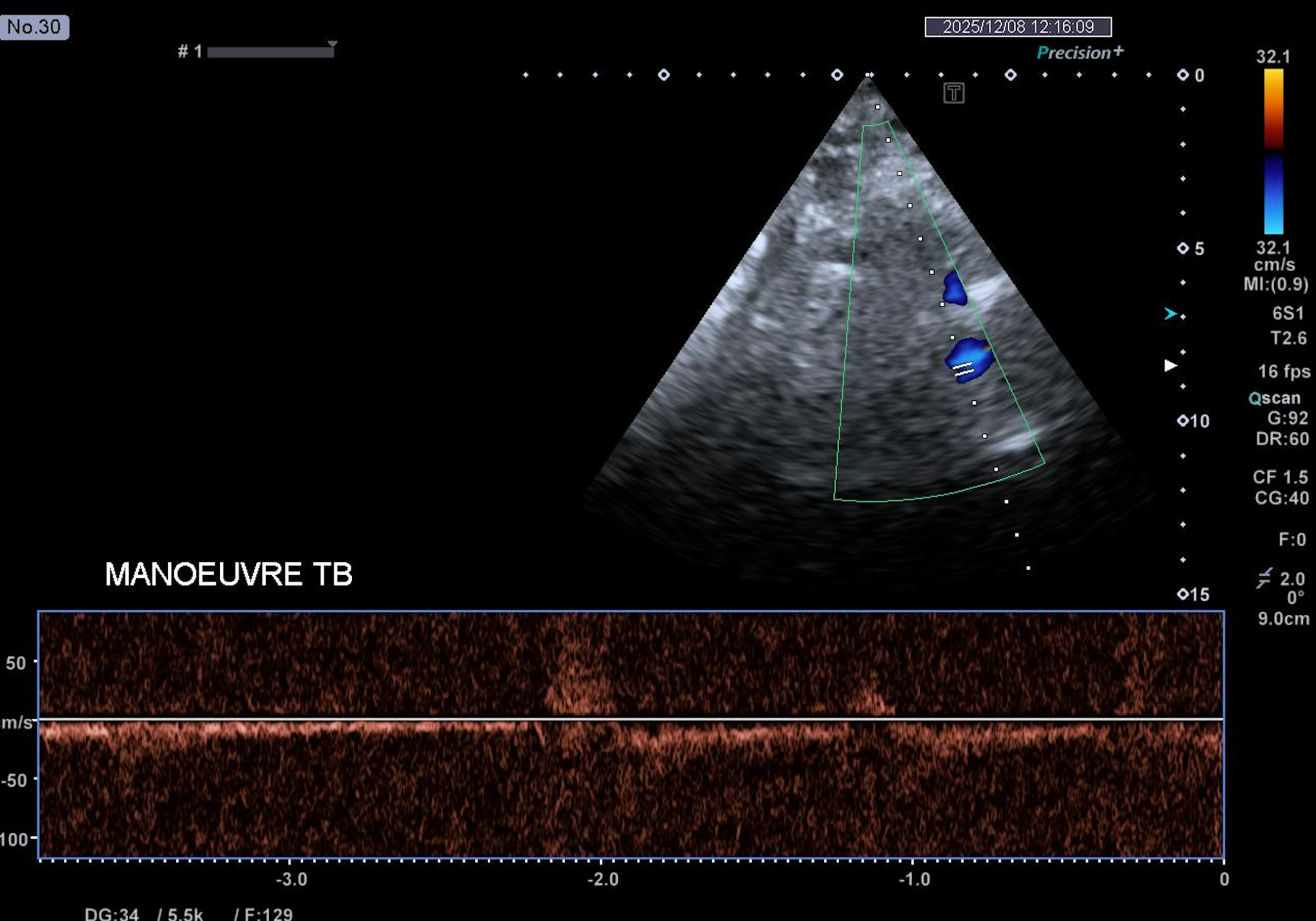Click the small triangle above cine bar
1316x921 pixels.
point(332,44)
